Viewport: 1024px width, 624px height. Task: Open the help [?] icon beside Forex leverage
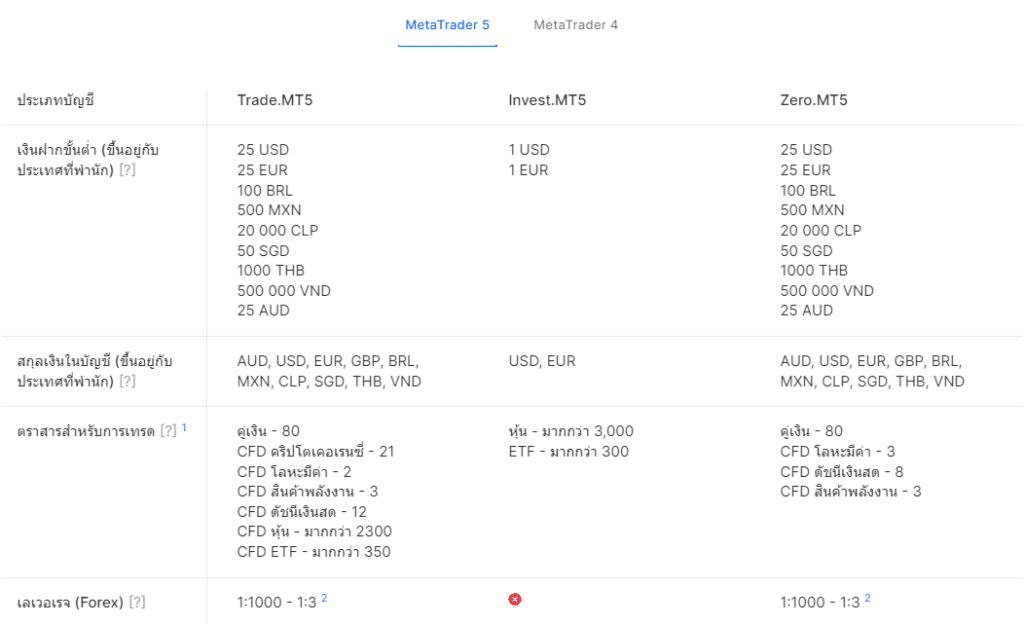(137, 602)
